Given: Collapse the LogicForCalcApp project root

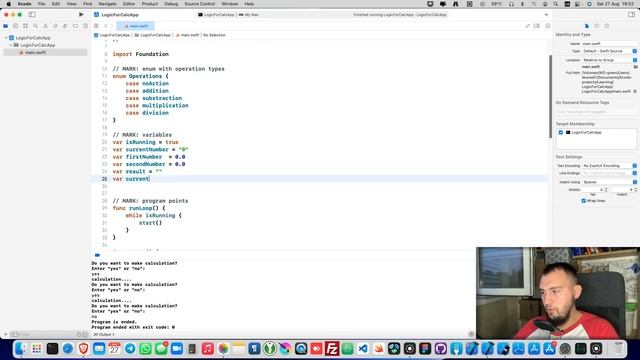Looking at the screenshot, I should [x=6, y=38].
